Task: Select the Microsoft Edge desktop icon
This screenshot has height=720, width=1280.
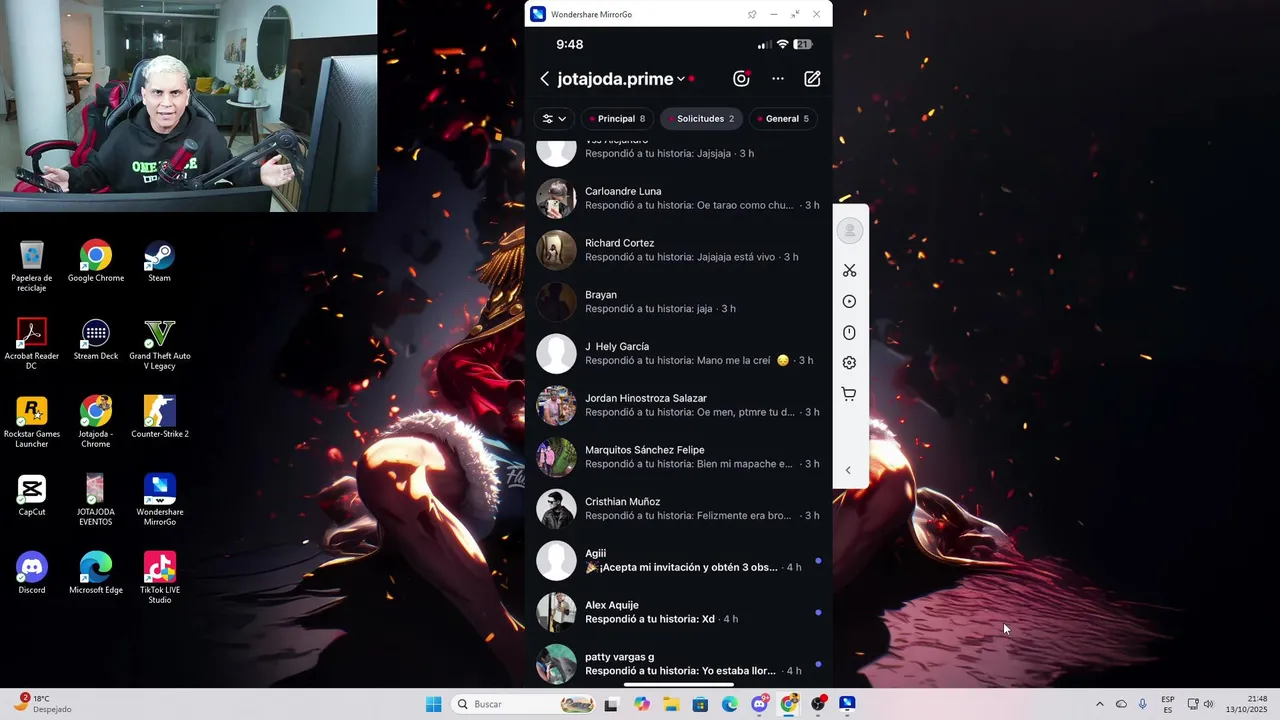Action: tap(96, 573)
